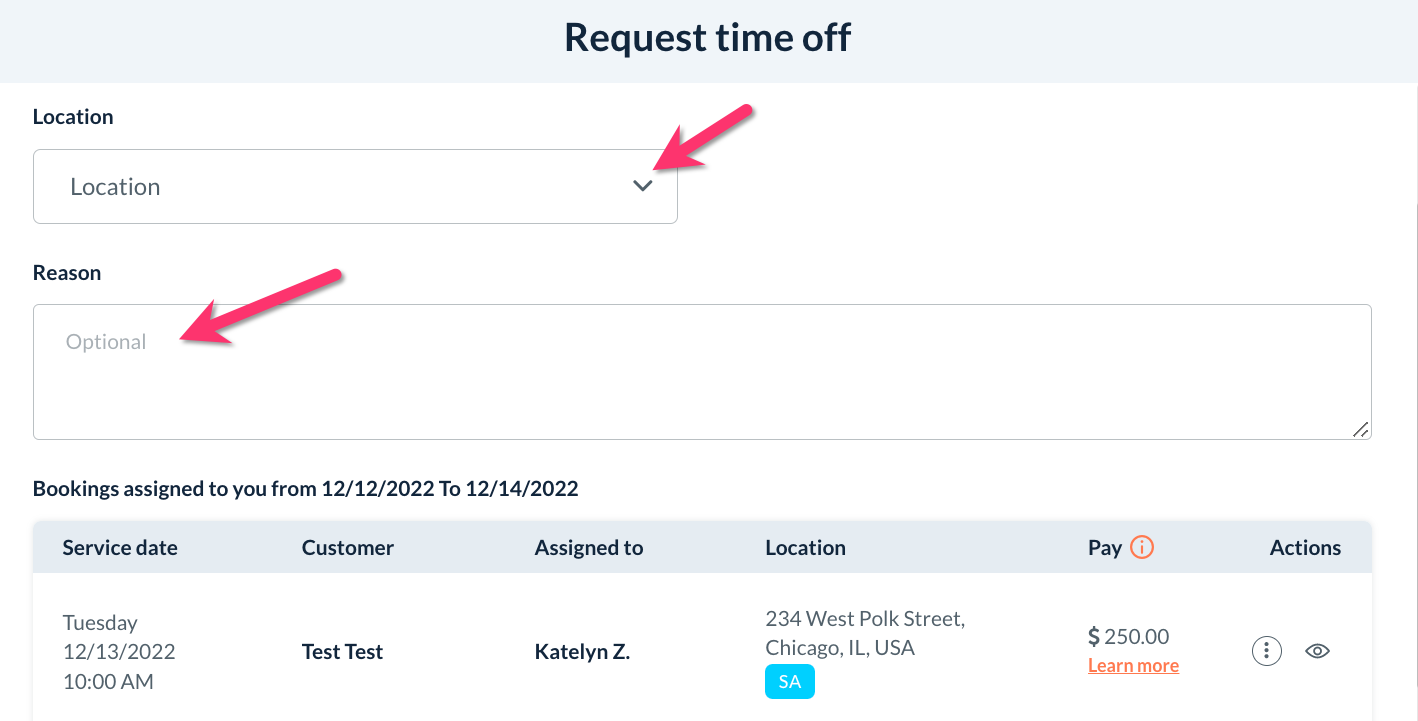1418x721 pixels.
Task: Open the three-dot actions menu
Action: [1267, 651]
